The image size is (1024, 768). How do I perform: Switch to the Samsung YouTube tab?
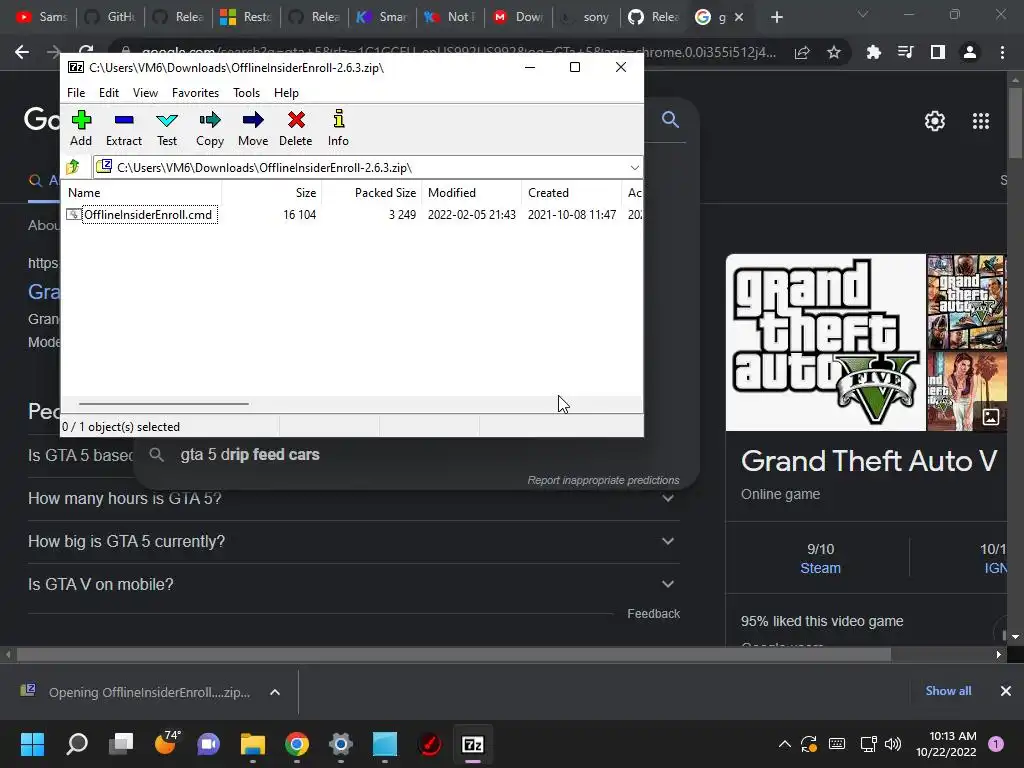point(42,17)
